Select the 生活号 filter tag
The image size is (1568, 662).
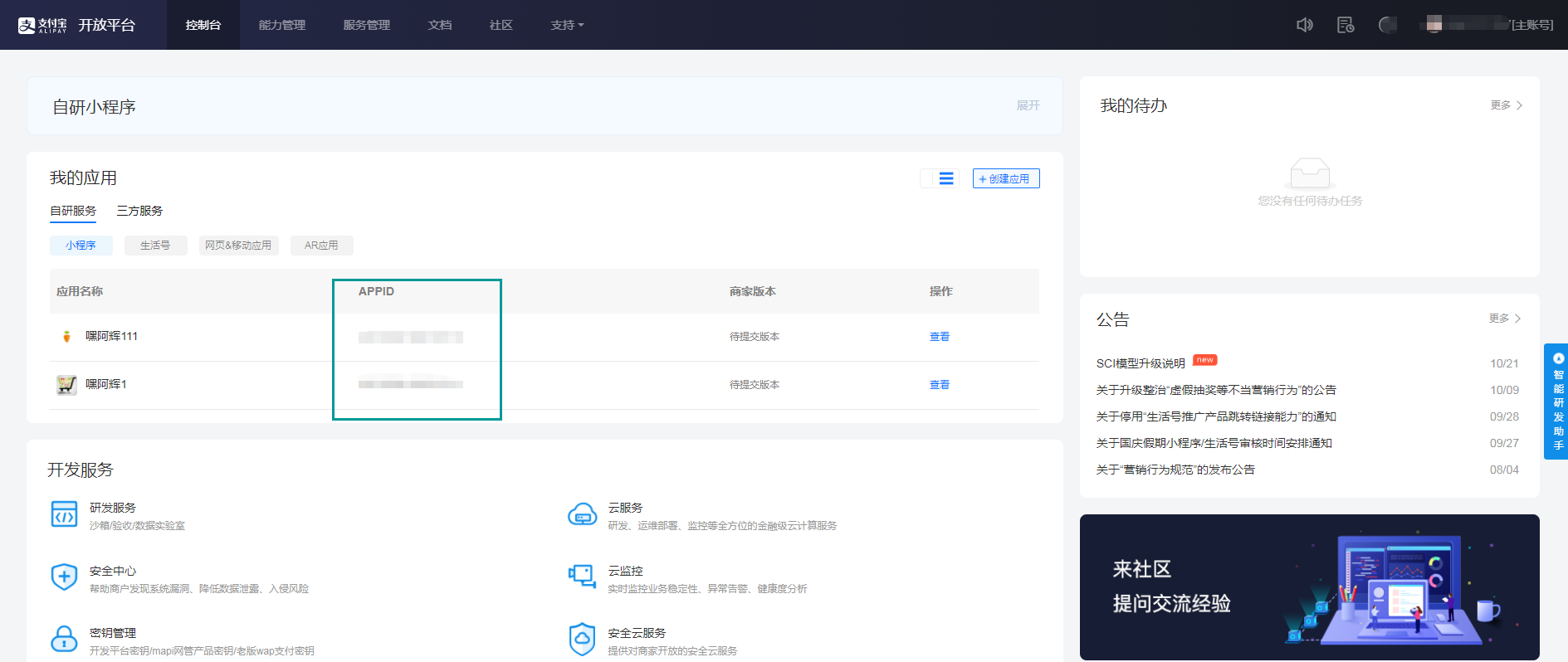(x=155, y=246)
